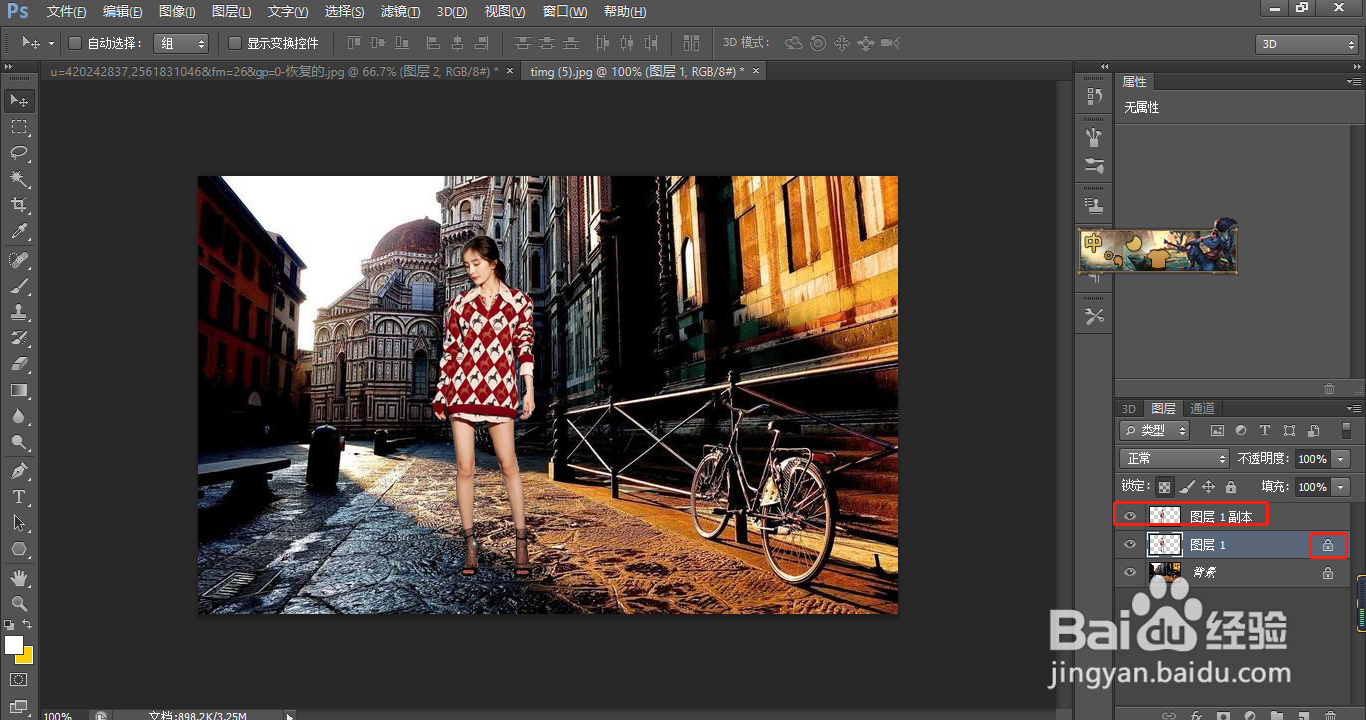
Task: Enable the 自动选择 checkbox
Action: coord(74,43)
